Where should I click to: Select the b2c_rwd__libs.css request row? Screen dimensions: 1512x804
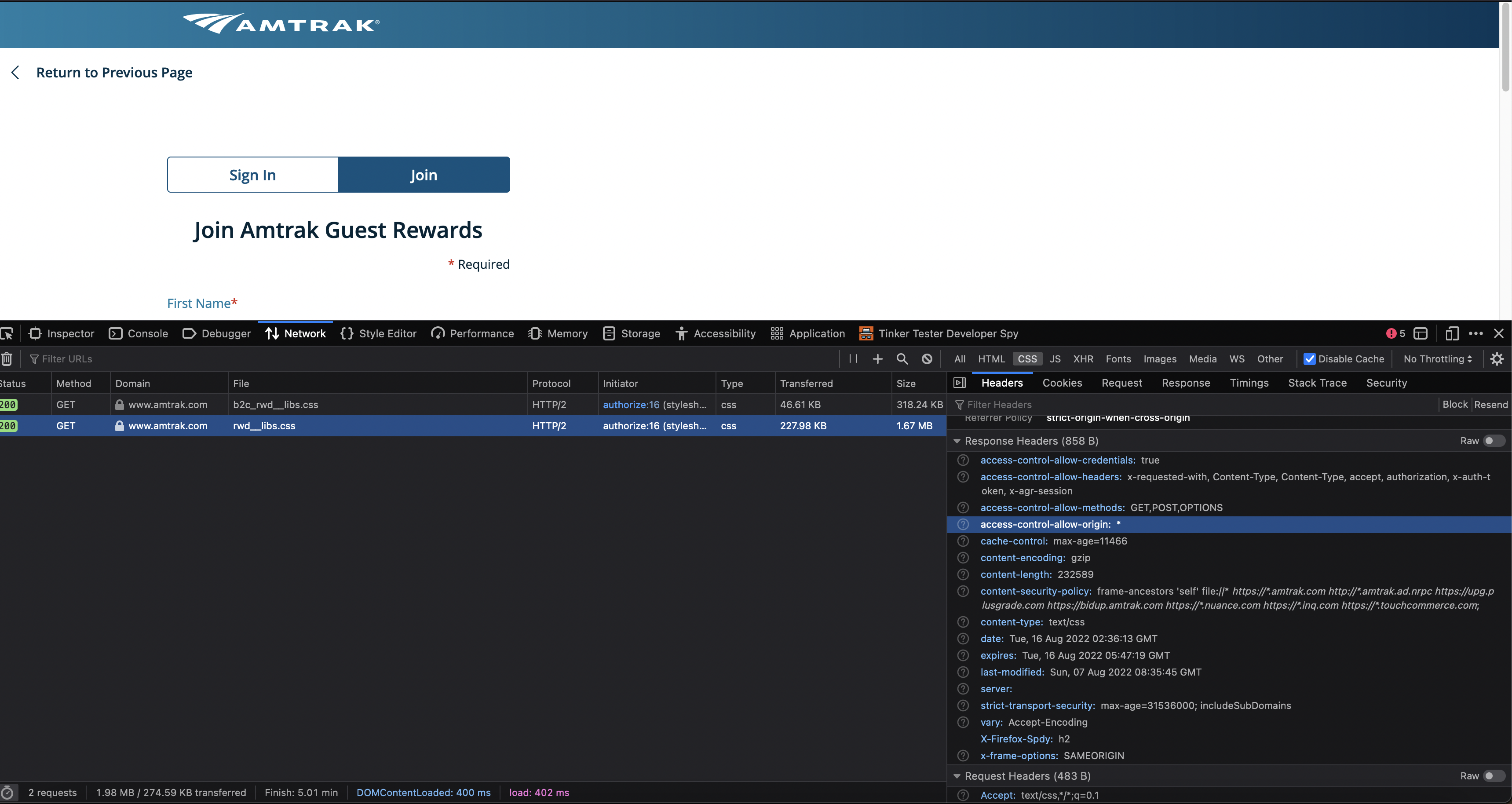472,405
